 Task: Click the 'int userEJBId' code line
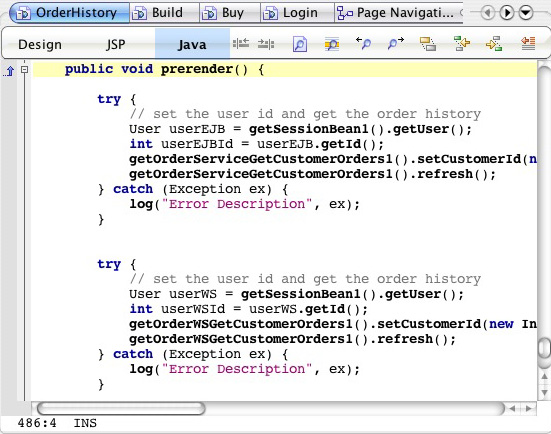point(257,144)
